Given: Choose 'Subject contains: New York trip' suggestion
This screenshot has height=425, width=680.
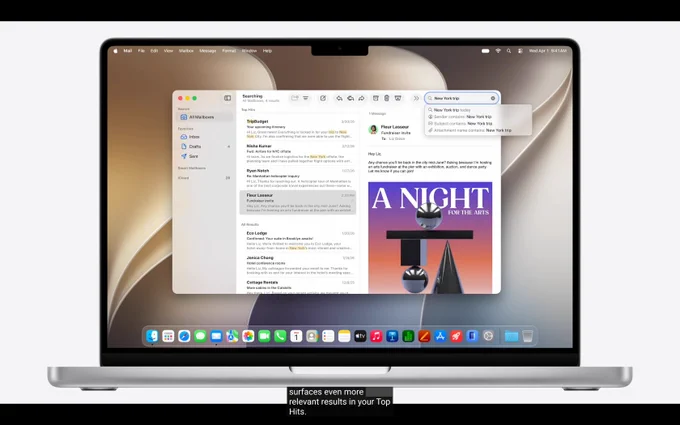Looking at the screenshot, I should [x=477, y=123].
